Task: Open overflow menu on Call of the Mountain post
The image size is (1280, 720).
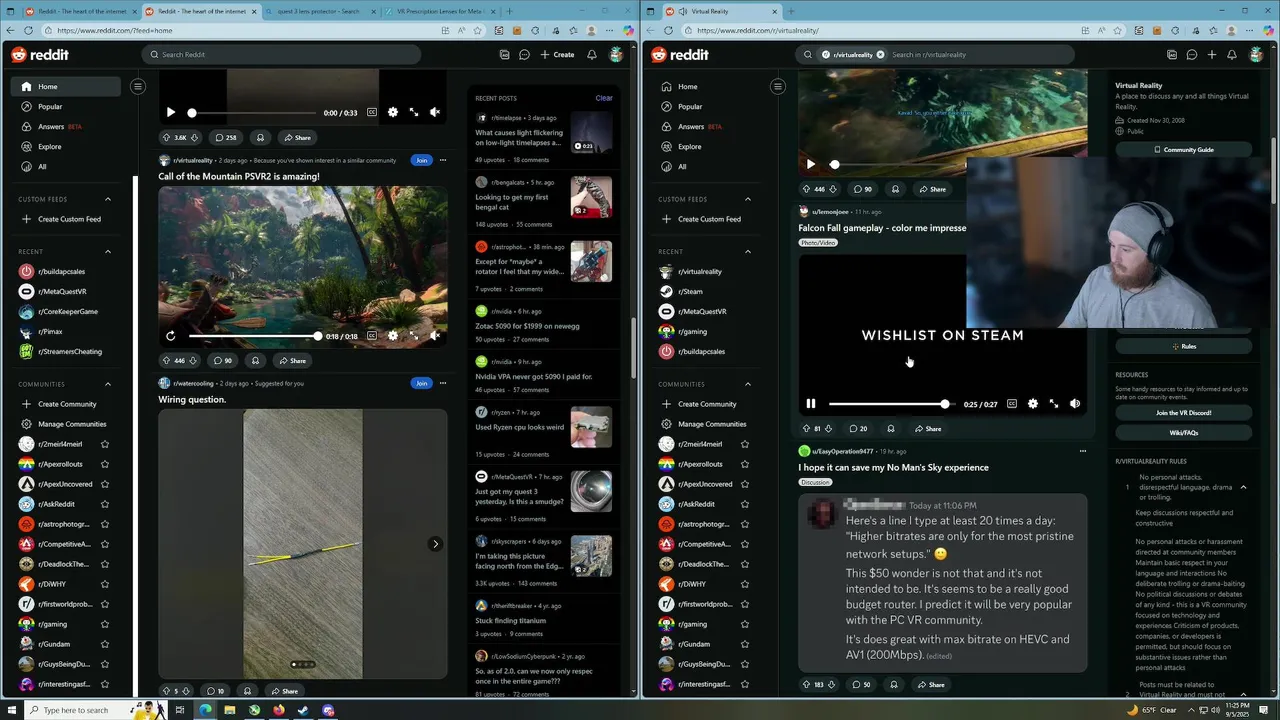Action: 443,160
